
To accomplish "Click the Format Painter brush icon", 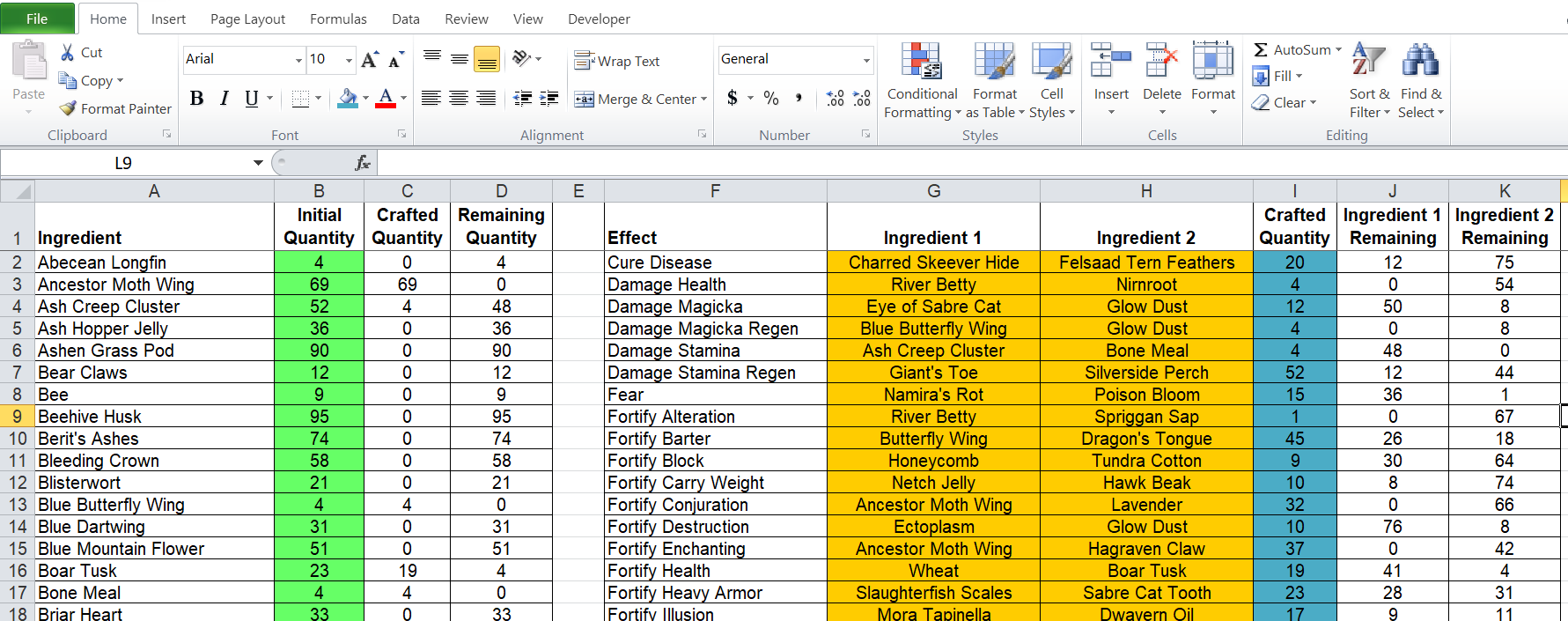I will pyautogui.click(x=68, y=108).
